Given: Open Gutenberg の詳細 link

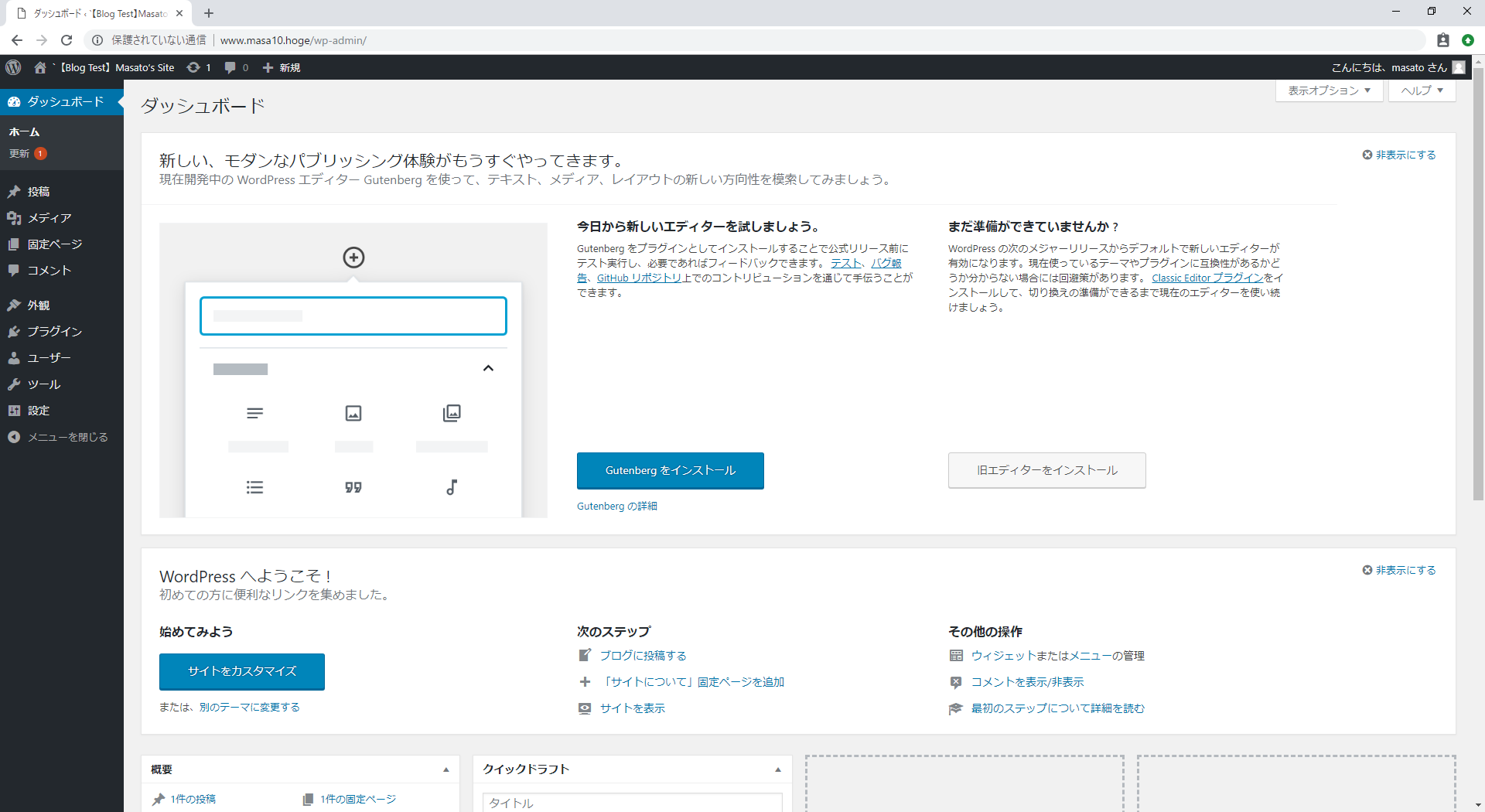Looking at the screenshot, I should (x=617, y=506).
